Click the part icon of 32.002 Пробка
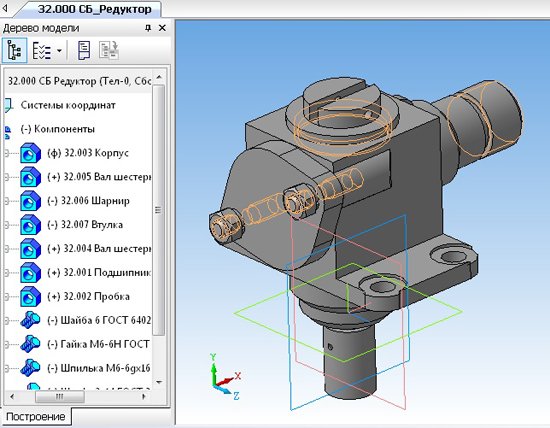The height and width of the screenshot is (428, 550). (30, 296)
